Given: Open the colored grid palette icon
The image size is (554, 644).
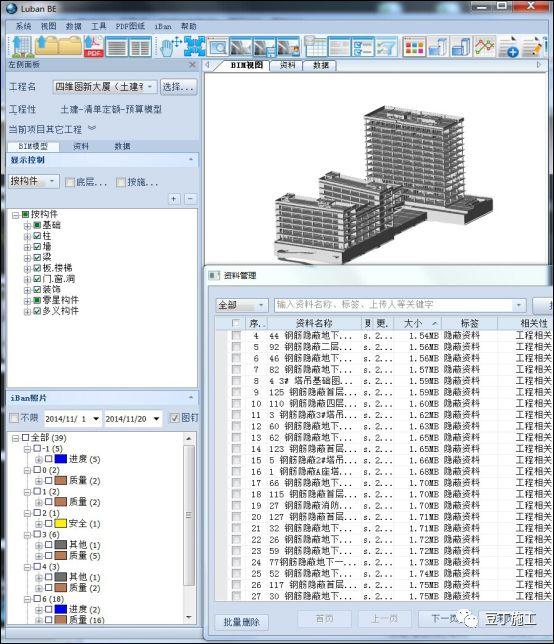Looking at the screenshot, I should (x=414, y=46).
